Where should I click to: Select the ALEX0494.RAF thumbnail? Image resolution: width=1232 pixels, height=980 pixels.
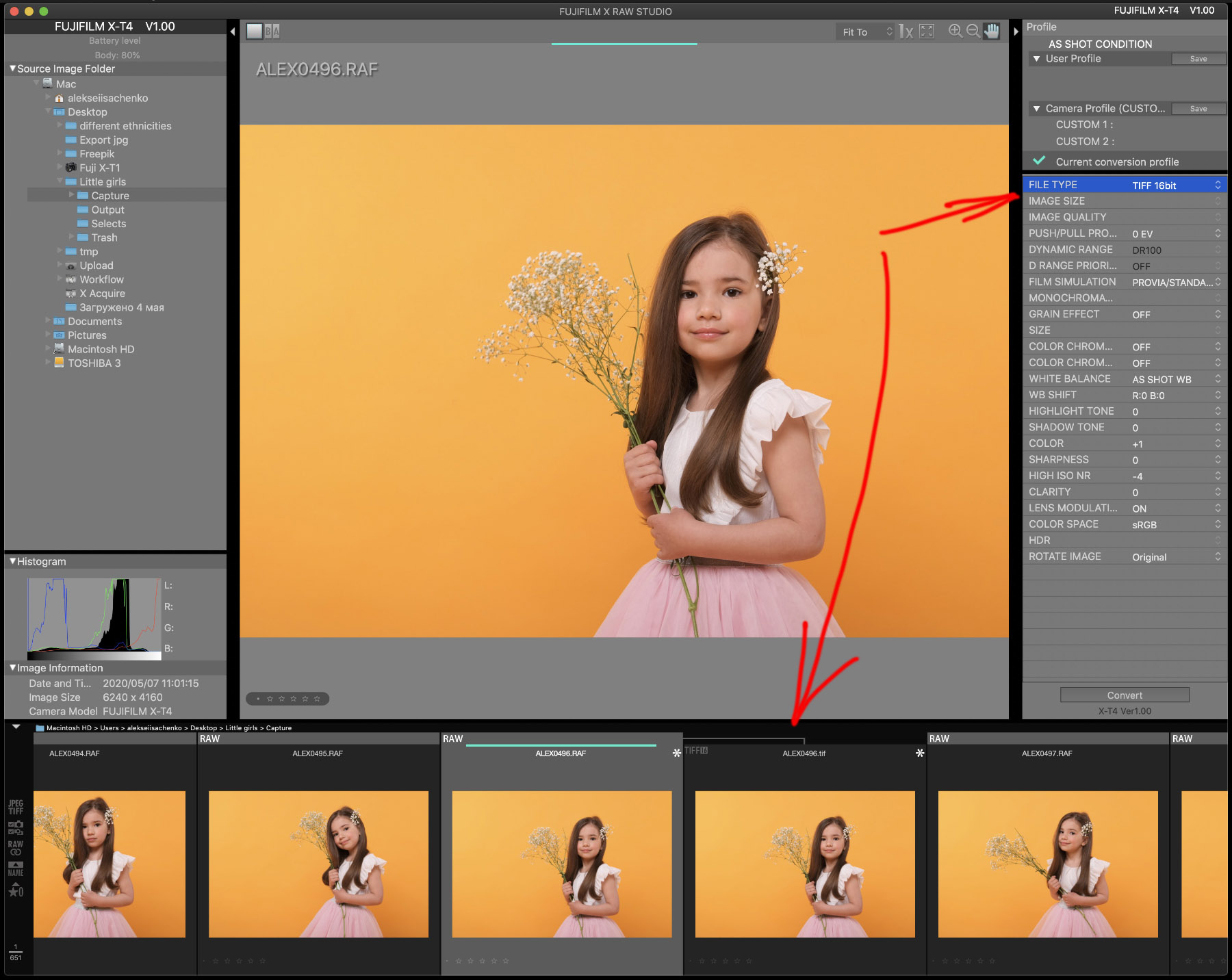click(x=110, y=864)
